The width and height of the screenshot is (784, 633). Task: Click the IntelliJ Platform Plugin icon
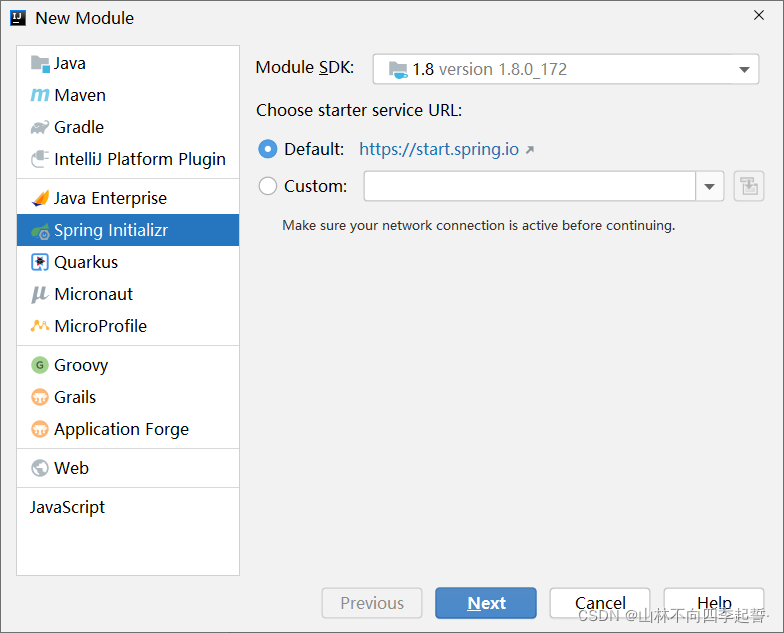(40, 159)
